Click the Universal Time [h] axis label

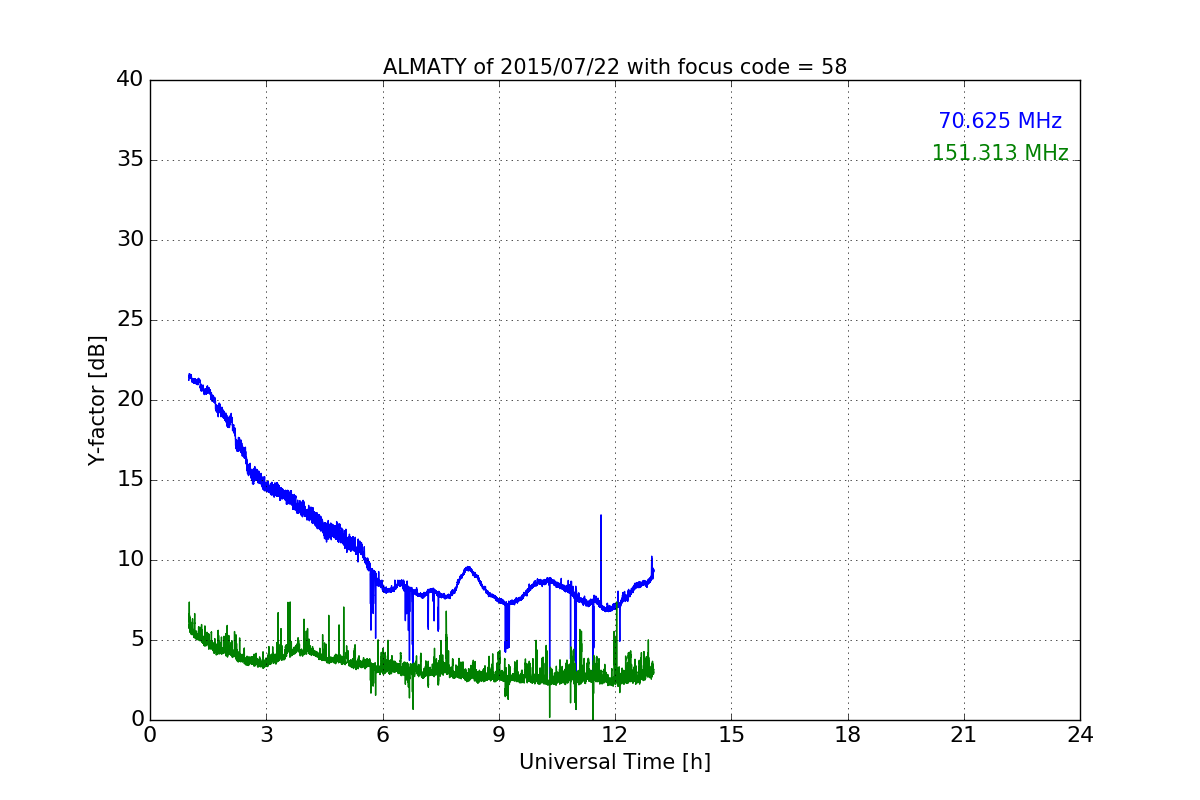tap(615, 762)
